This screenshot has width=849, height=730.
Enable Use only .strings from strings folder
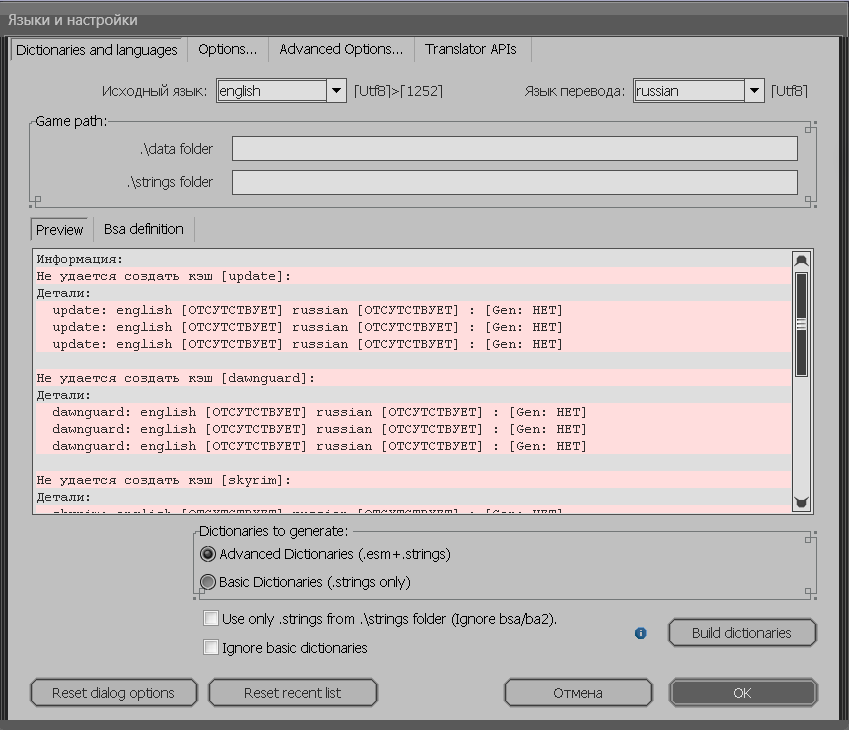click(x=211, y=619)
